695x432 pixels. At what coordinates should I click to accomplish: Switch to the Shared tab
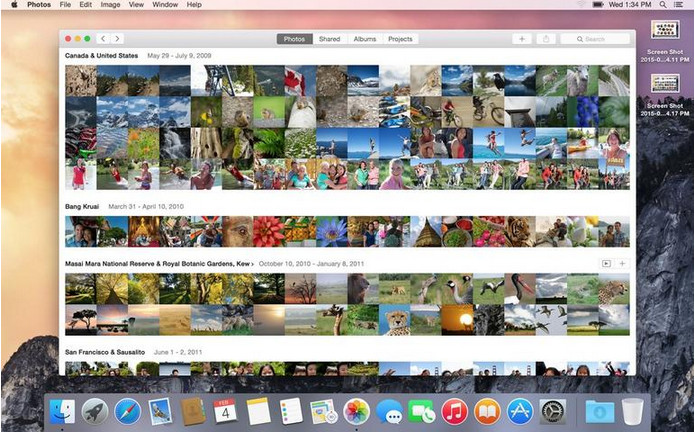pos(330,39)
